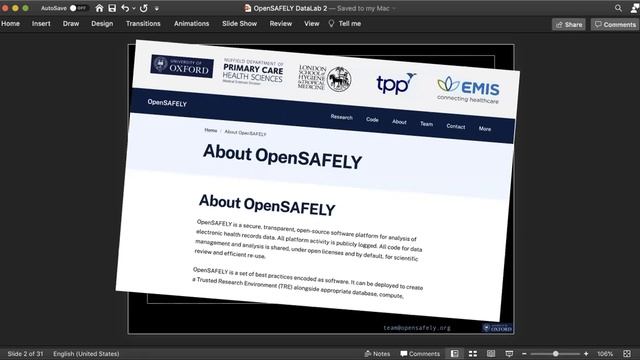Open the Insert ribbon tab
640x360 pixels.
coord(41,24)
